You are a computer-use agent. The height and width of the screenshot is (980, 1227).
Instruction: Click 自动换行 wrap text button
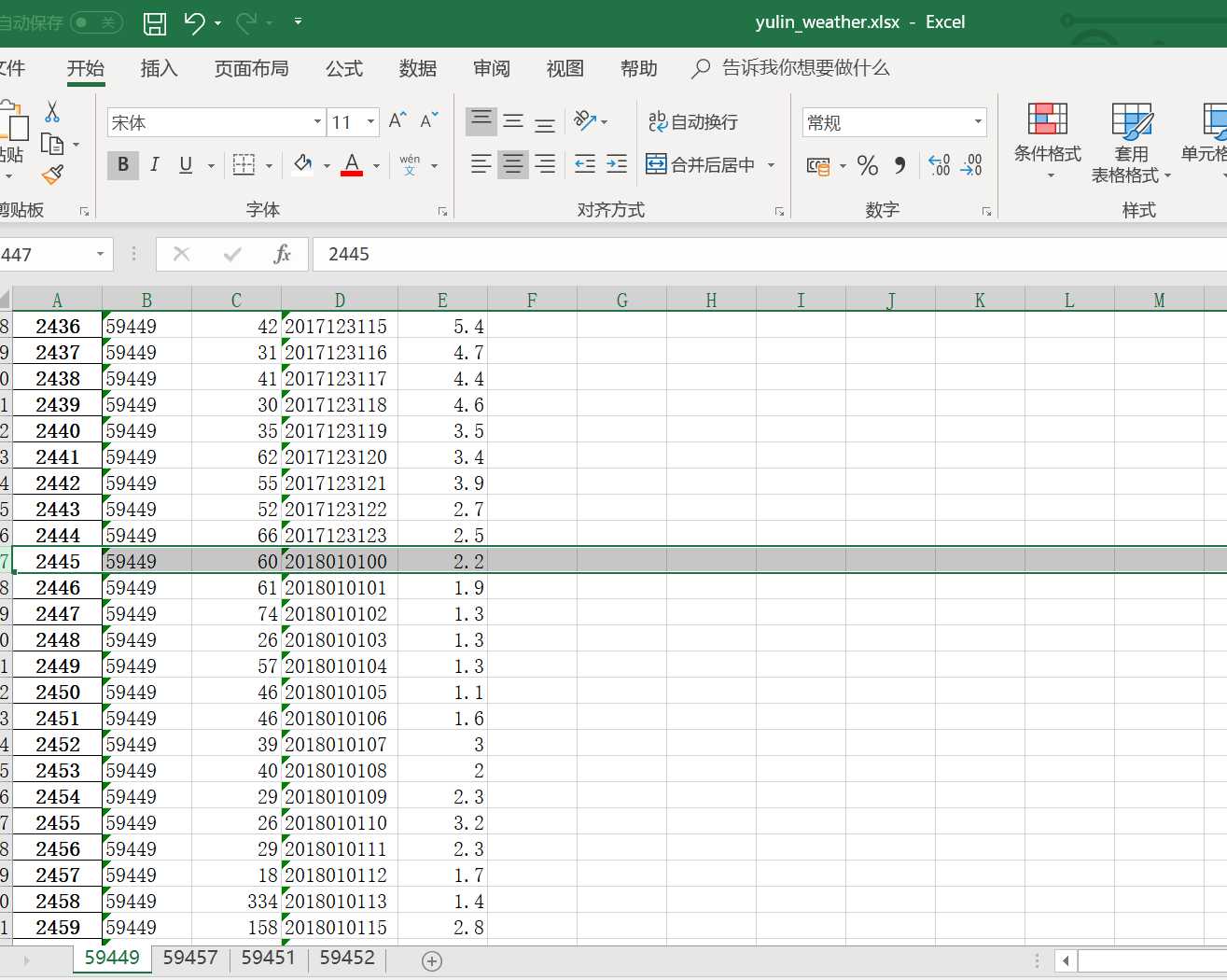click(693, 122)
